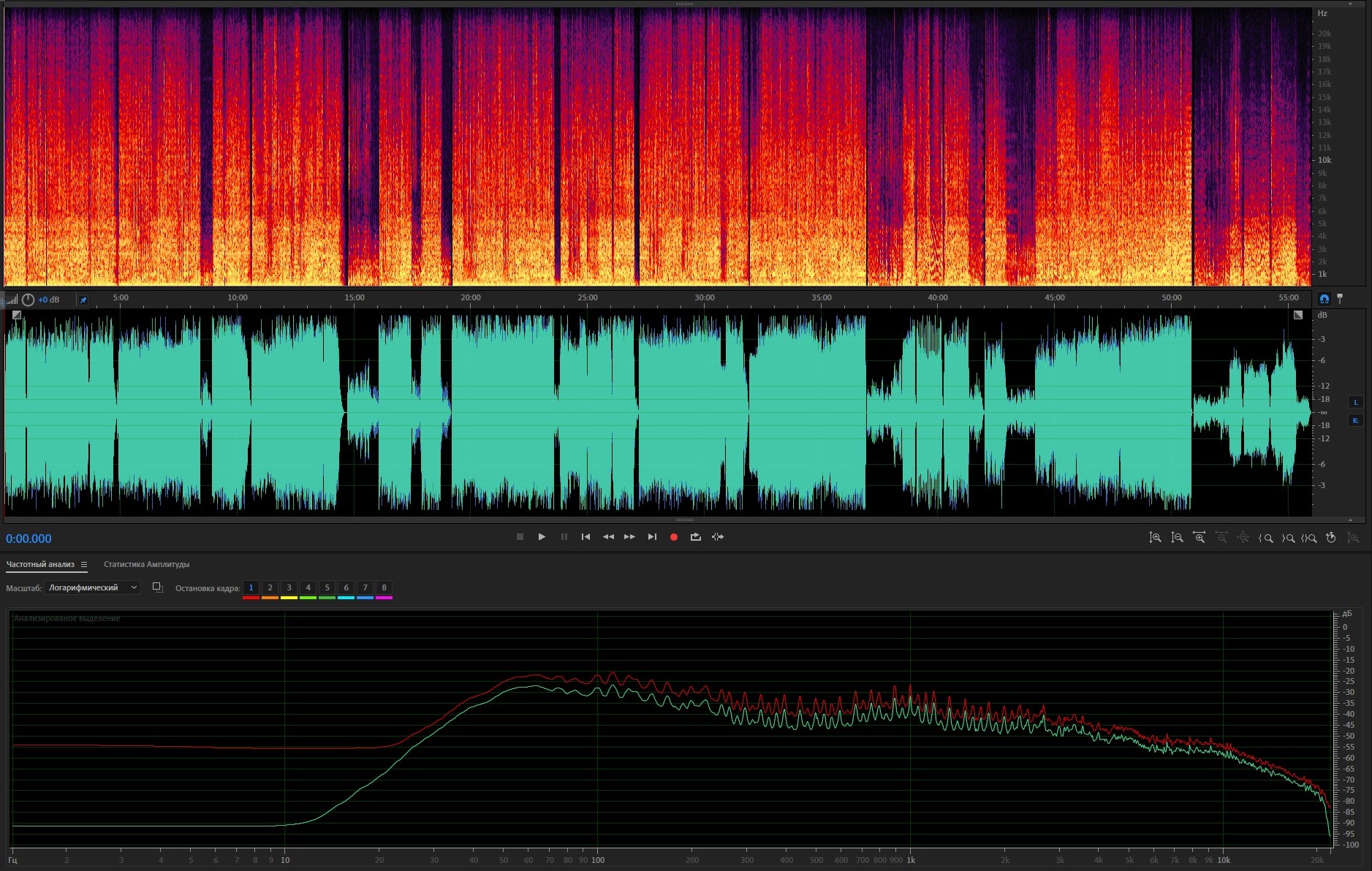Toggle the right channel K button

[1355, 420]
